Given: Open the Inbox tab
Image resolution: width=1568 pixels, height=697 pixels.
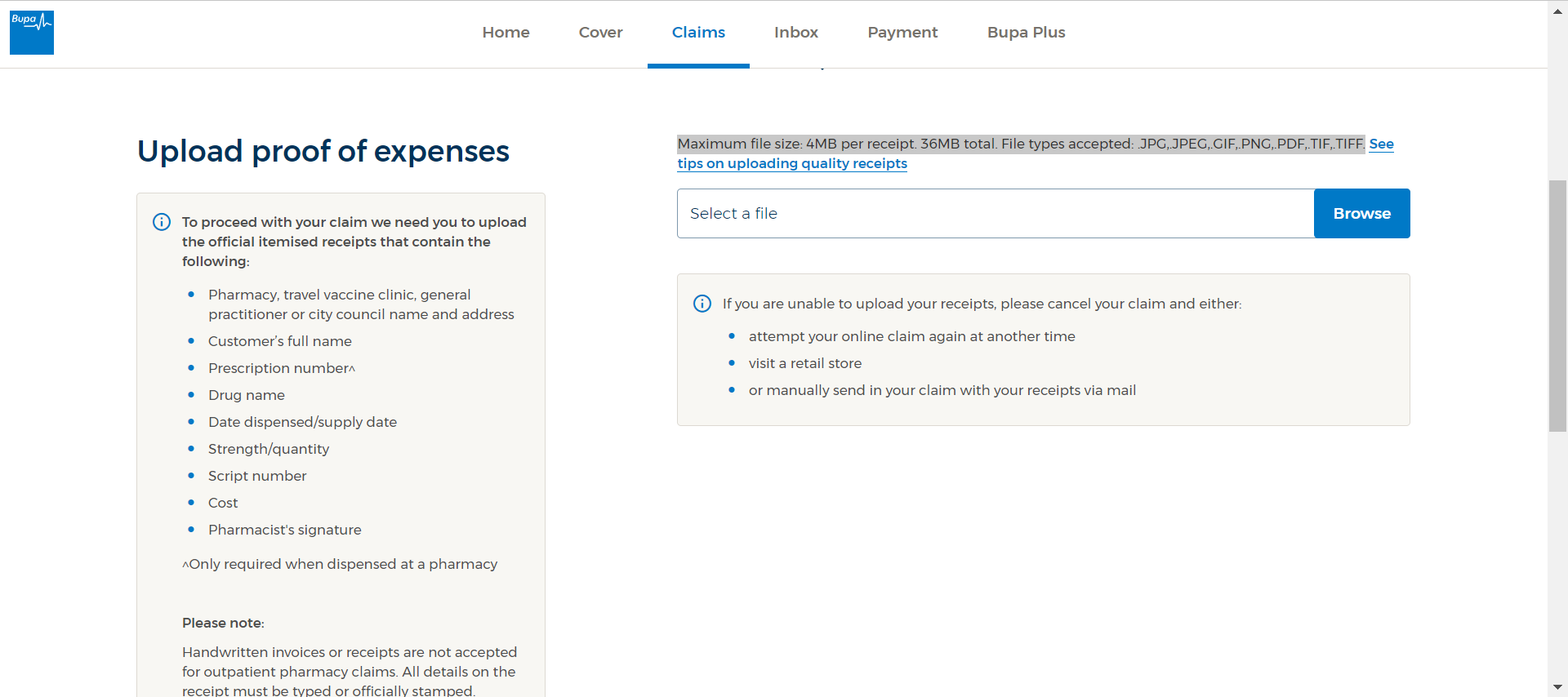Looking at the screenshot, I should click(x=795, y=33).
